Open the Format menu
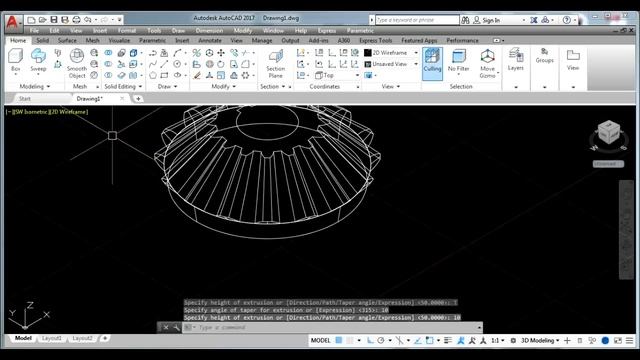The height and width of the screenshot is (360, 640). 127,31
